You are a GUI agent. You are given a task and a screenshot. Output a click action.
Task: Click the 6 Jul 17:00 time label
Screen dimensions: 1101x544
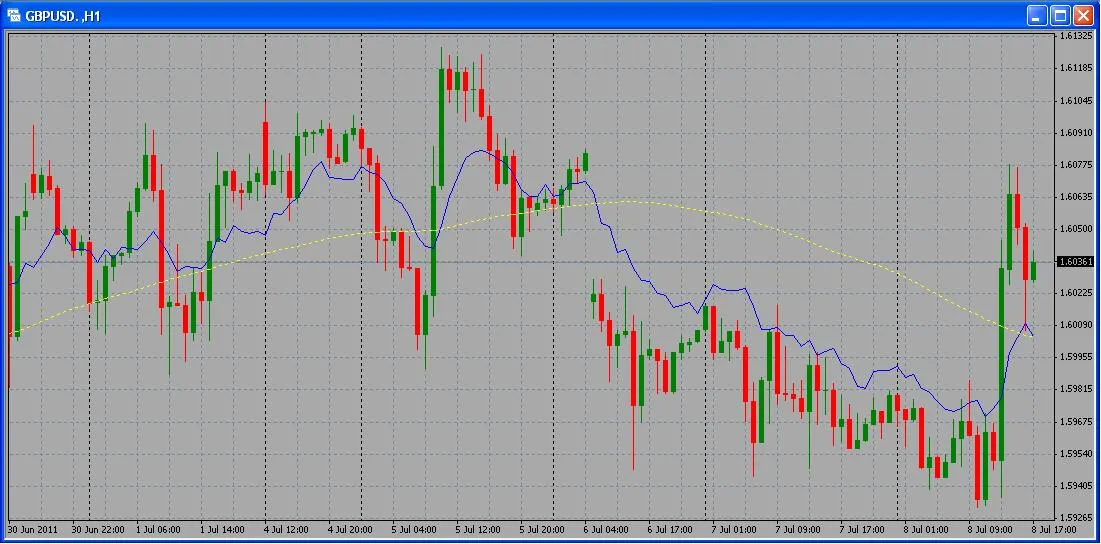tap(670, 529)
